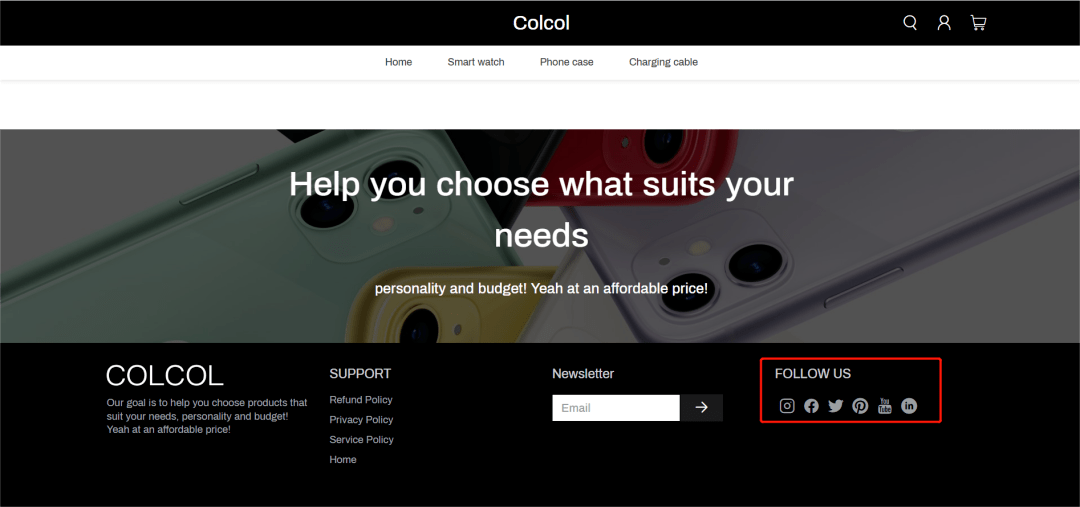The width and height of the screenshot is (1080, 507).
Task: Submit newsletter with arrow button
Action: [701, 408]
